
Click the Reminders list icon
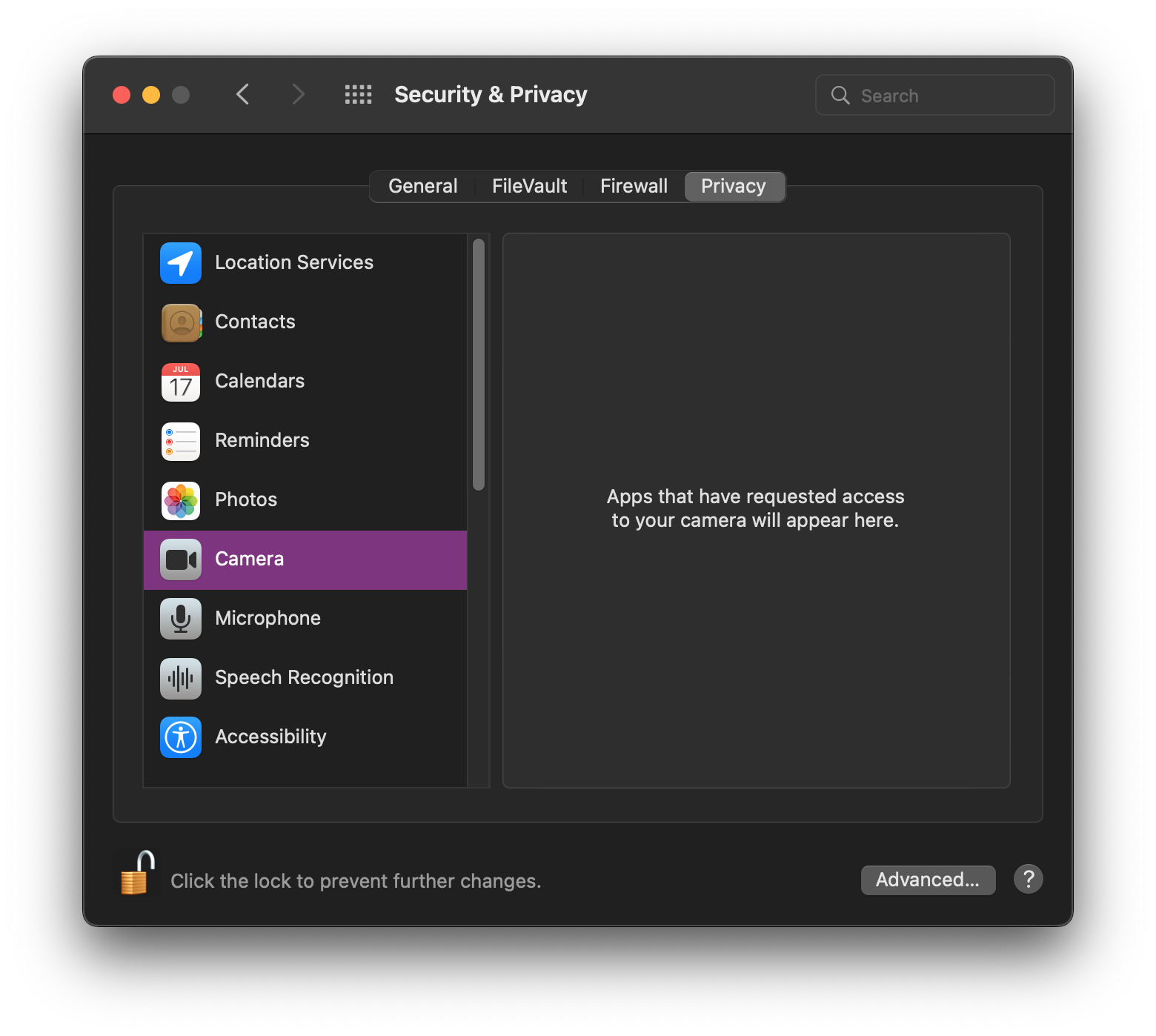[x=181, y=441]
